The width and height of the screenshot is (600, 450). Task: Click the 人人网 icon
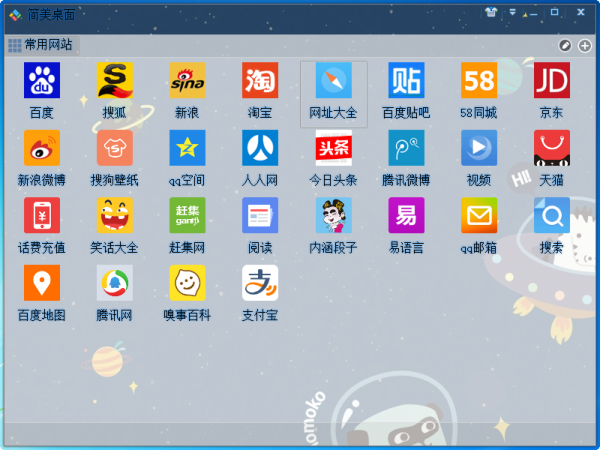260,148
